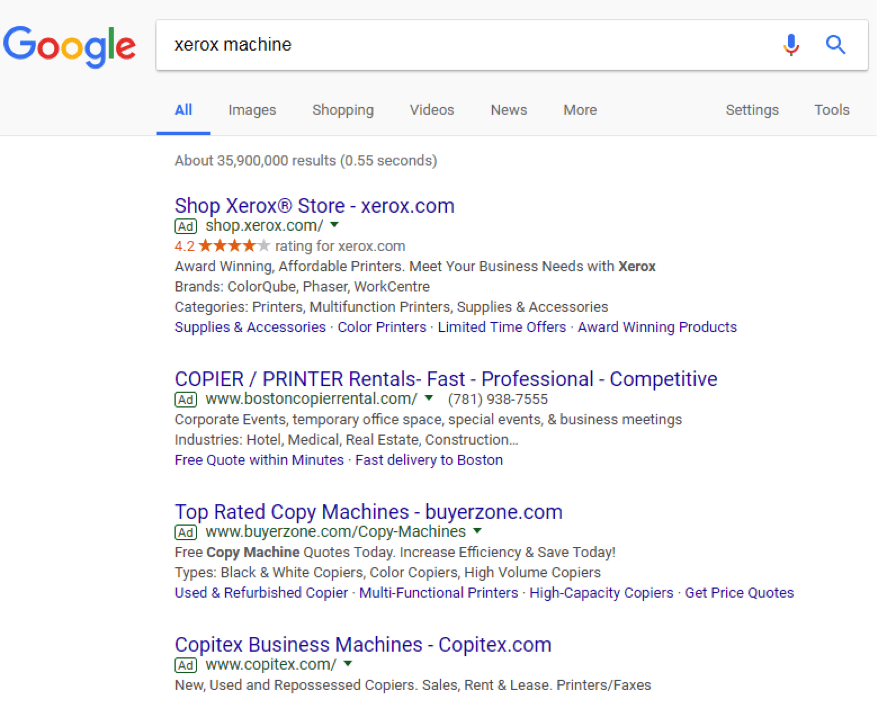Open Used & Refurbished Copier sitelink
This screenshot has height=713, width=877.
tap(261, 593)
